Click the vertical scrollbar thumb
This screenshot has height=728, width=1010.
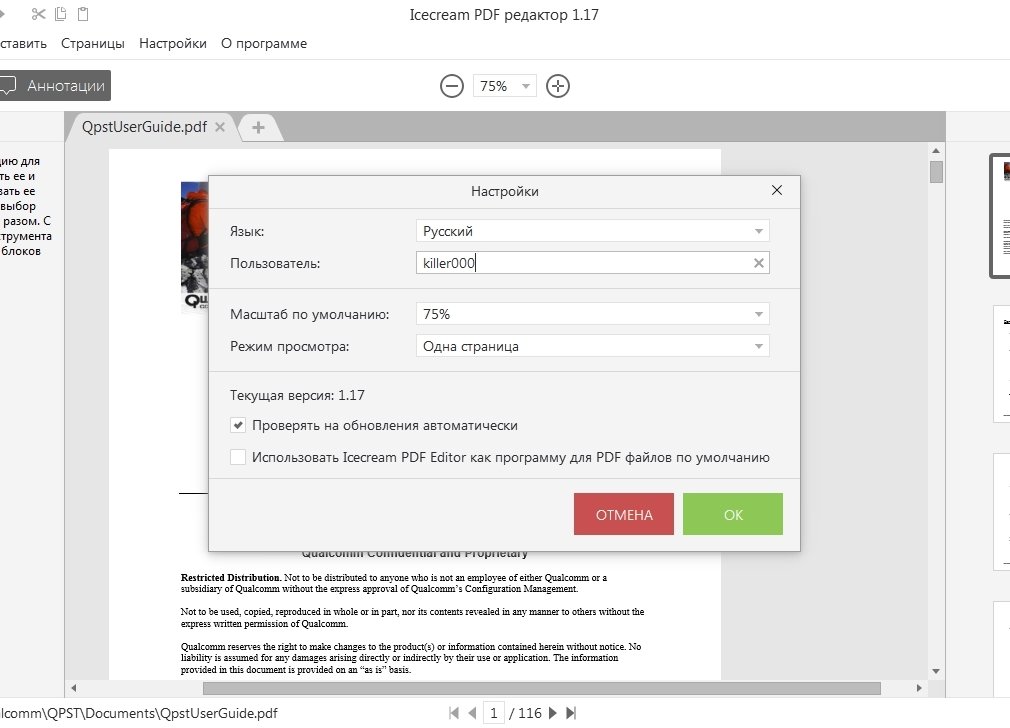[x=936, y=172]
